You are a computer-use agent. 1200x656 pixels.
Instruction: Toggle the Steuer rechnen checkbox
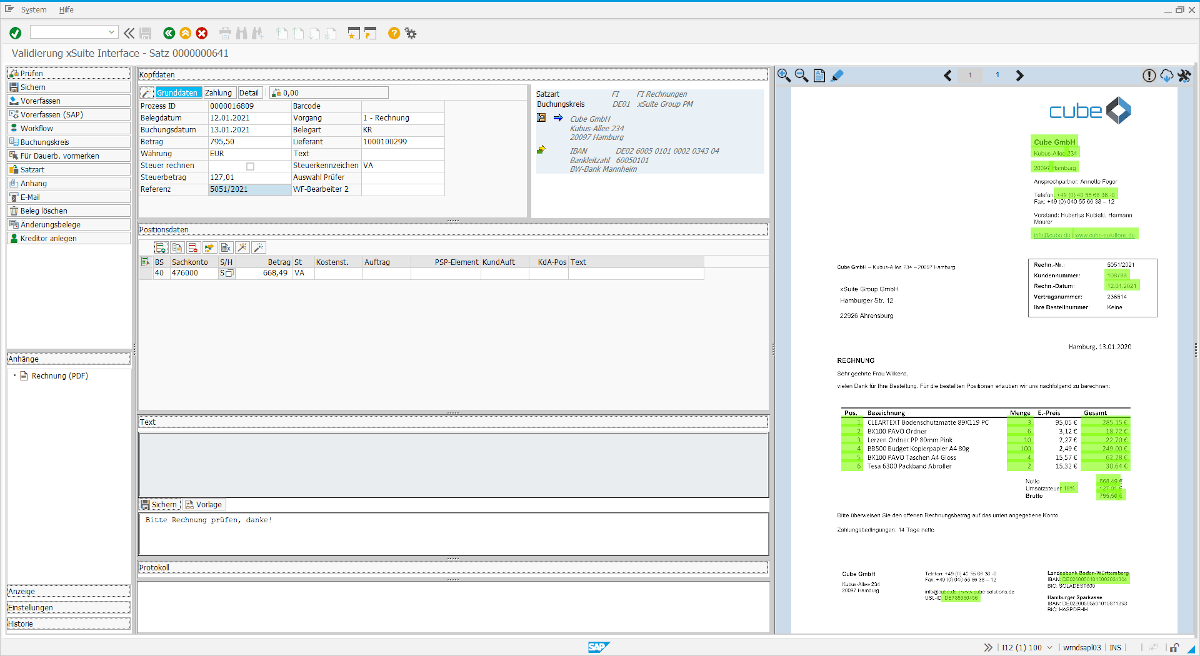pos(250,166)
